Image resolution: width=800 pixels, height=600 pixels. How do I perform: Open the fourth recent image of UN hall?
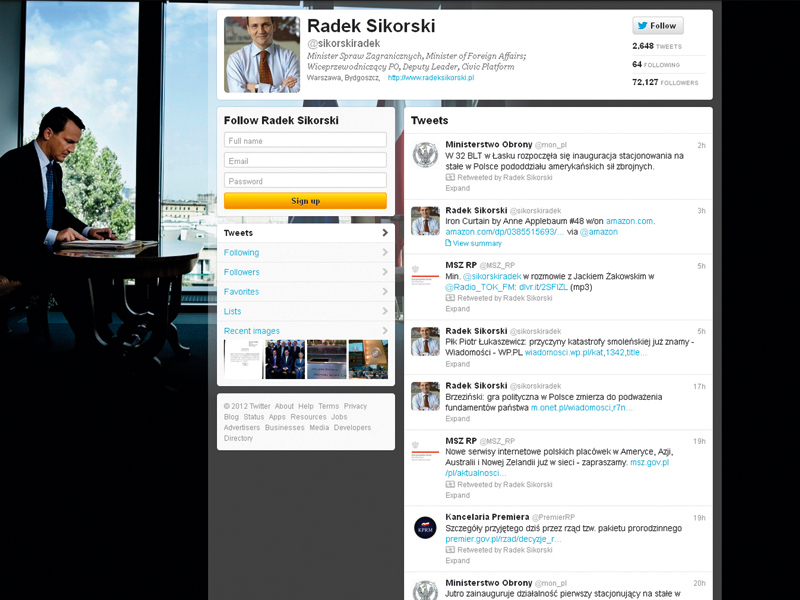tap(368, 359)
